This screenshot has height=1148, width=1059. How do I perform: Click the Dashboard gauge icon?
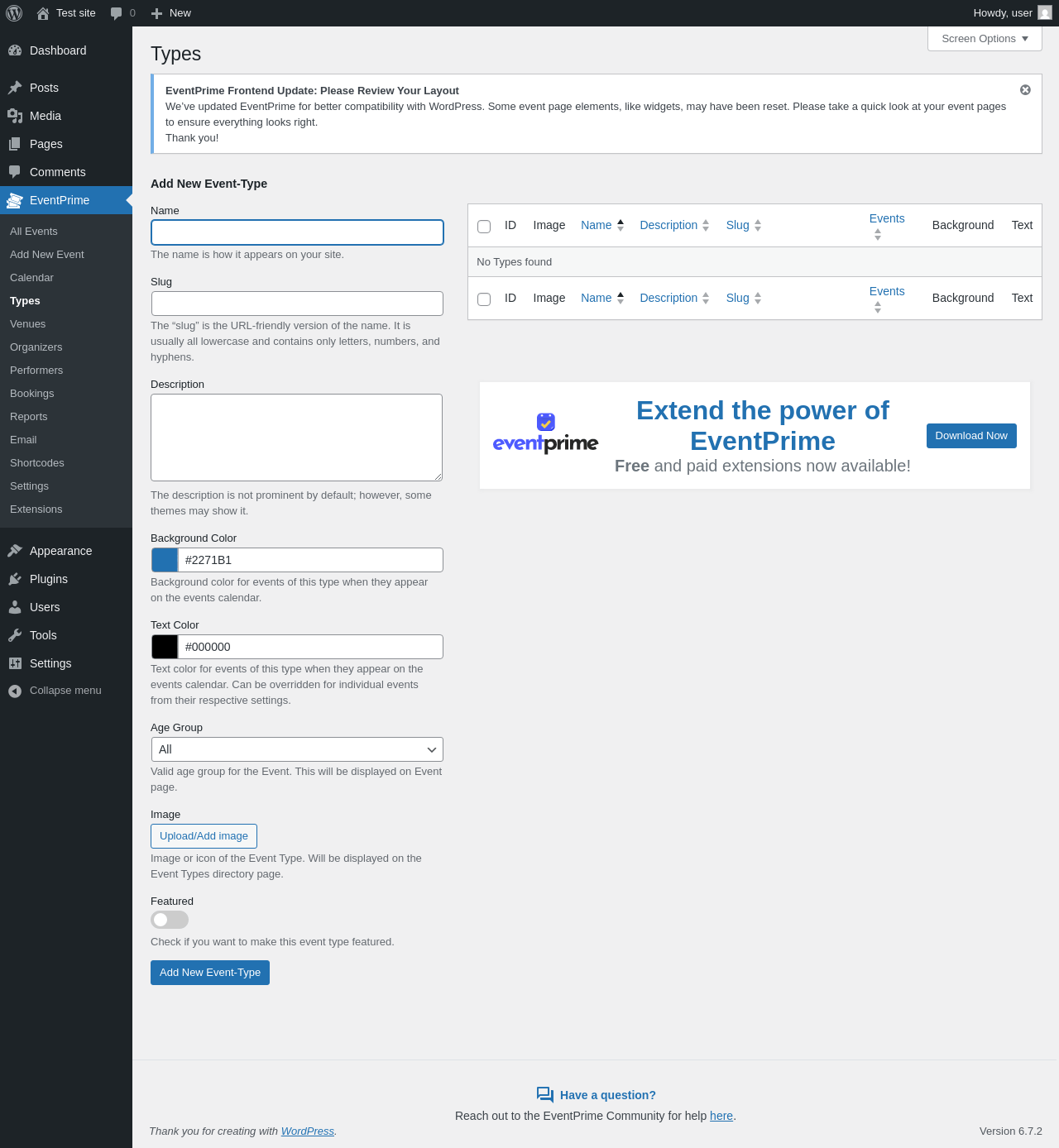click(x=15, y=50)
